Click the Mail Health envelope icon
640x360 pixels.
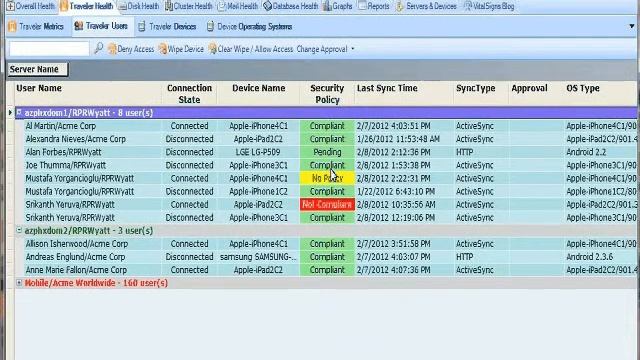click(222, 6)
